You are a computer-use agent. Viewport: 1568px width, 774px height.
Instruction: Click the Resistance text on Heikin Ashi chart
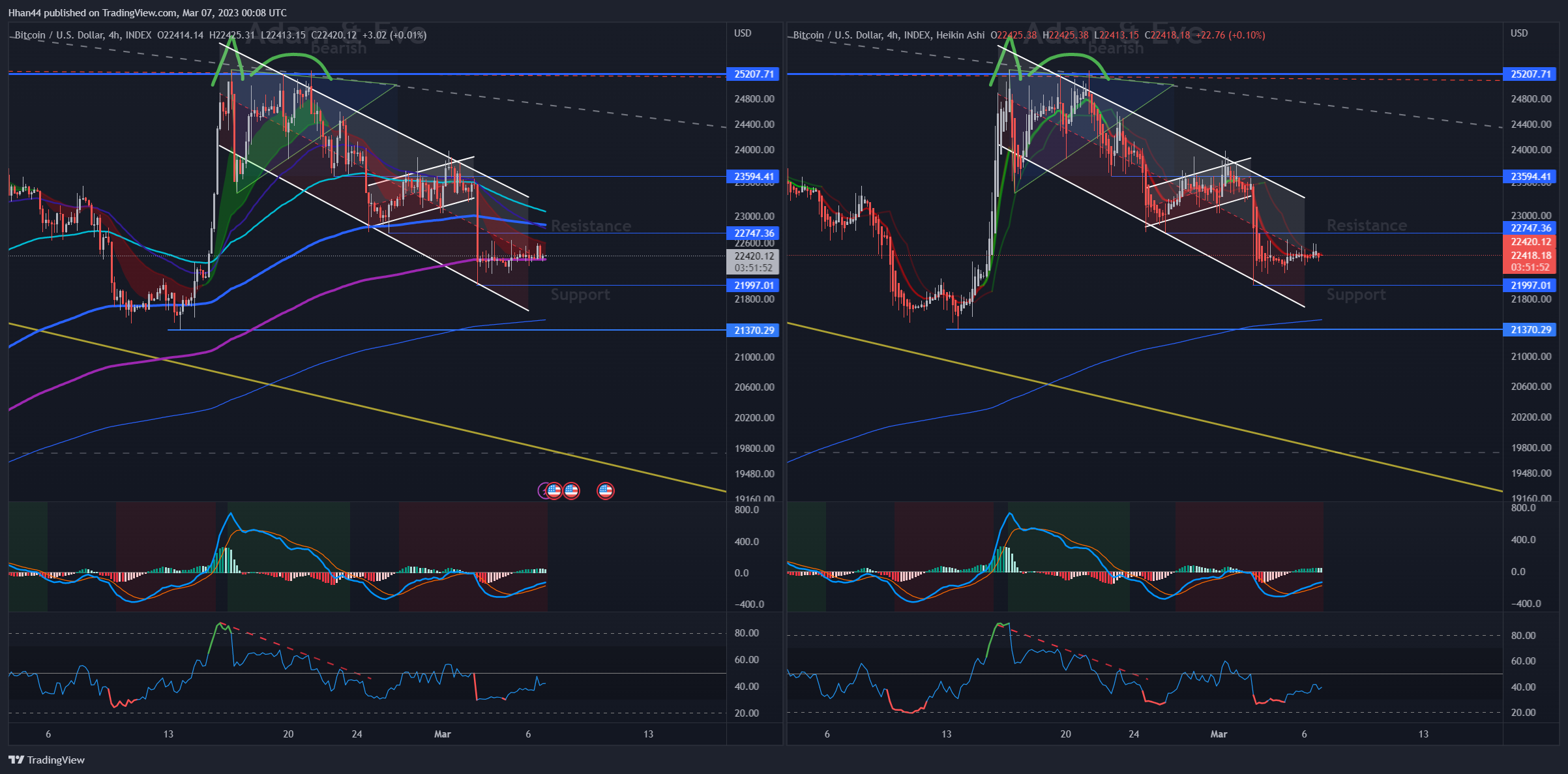tap(1367, 225)
